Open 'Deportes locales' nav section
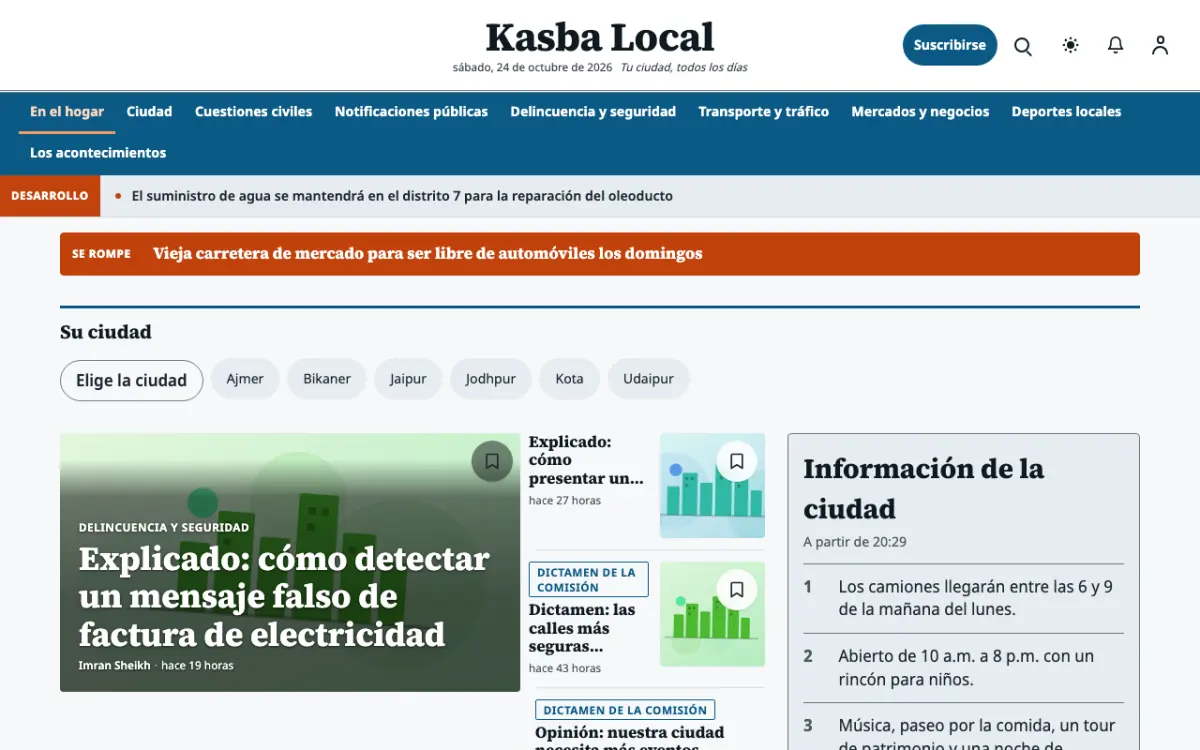This screenshot has width=1200, height=750. coord(1066,112)
